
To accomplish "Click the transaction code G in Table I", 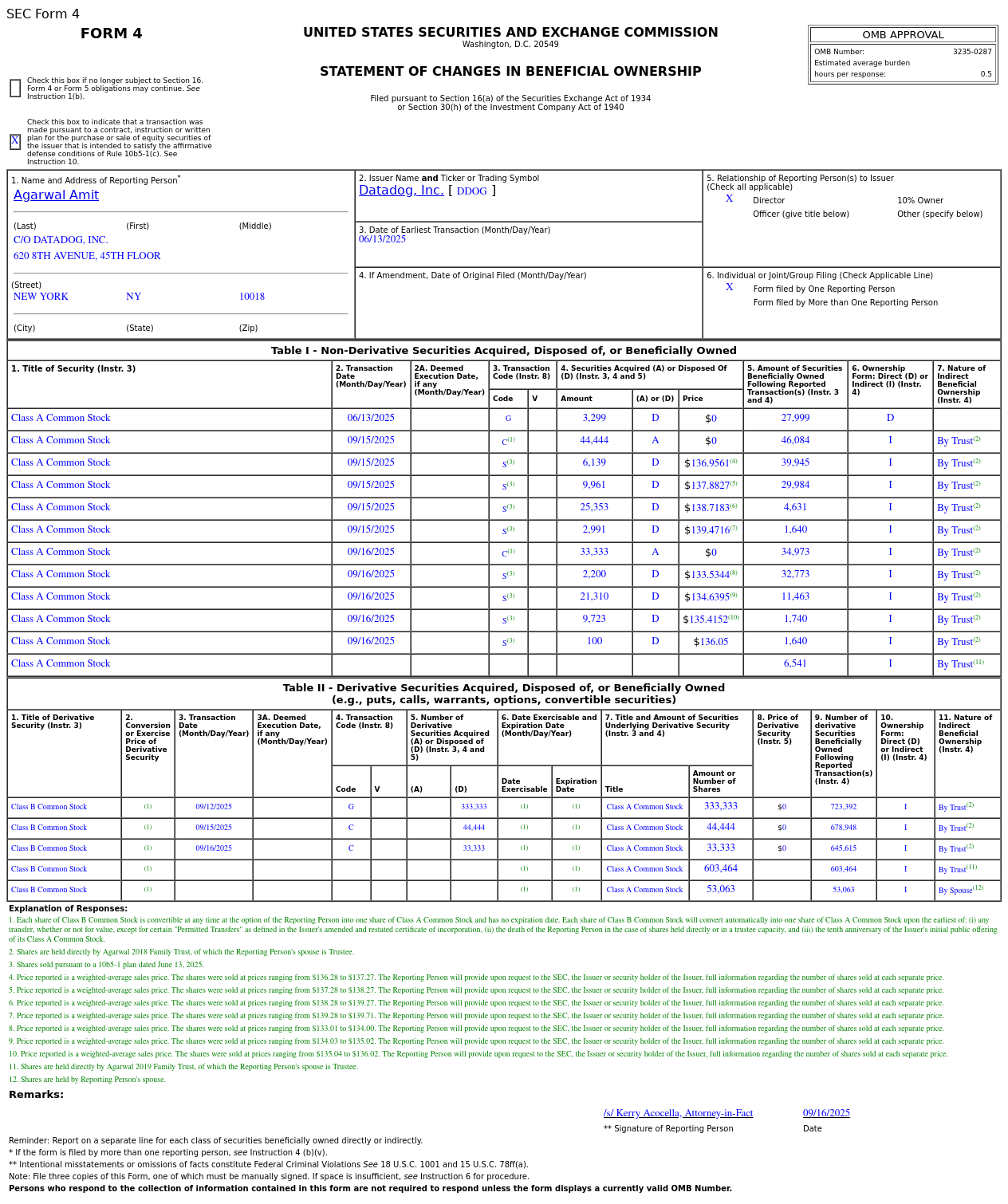I will [508, 419].
